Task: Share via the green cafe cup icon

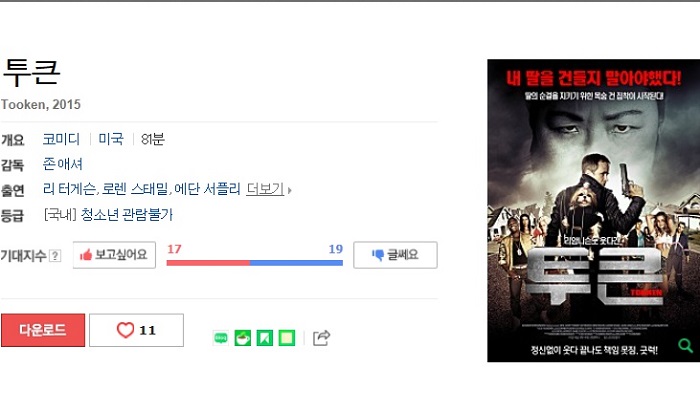Action: point(242,338)
